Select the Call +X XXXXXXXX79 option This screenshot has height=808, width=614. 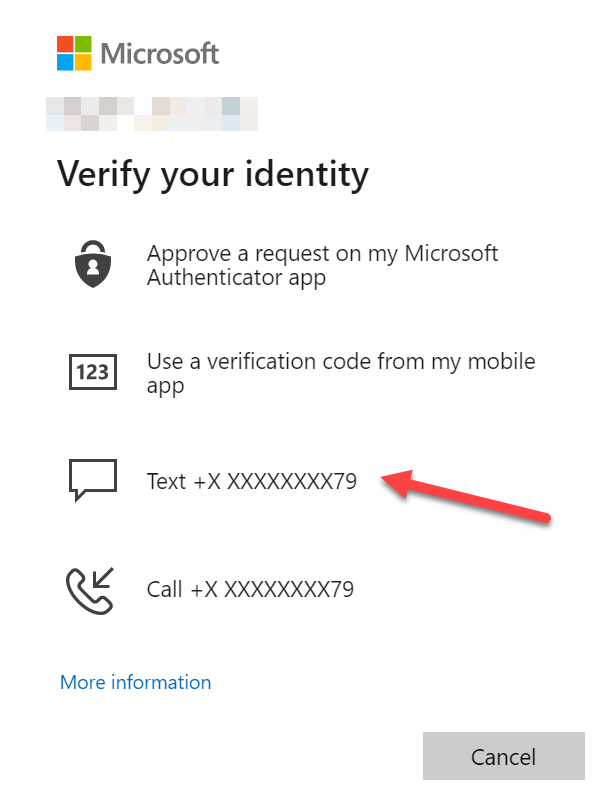(x=250, y=589)
